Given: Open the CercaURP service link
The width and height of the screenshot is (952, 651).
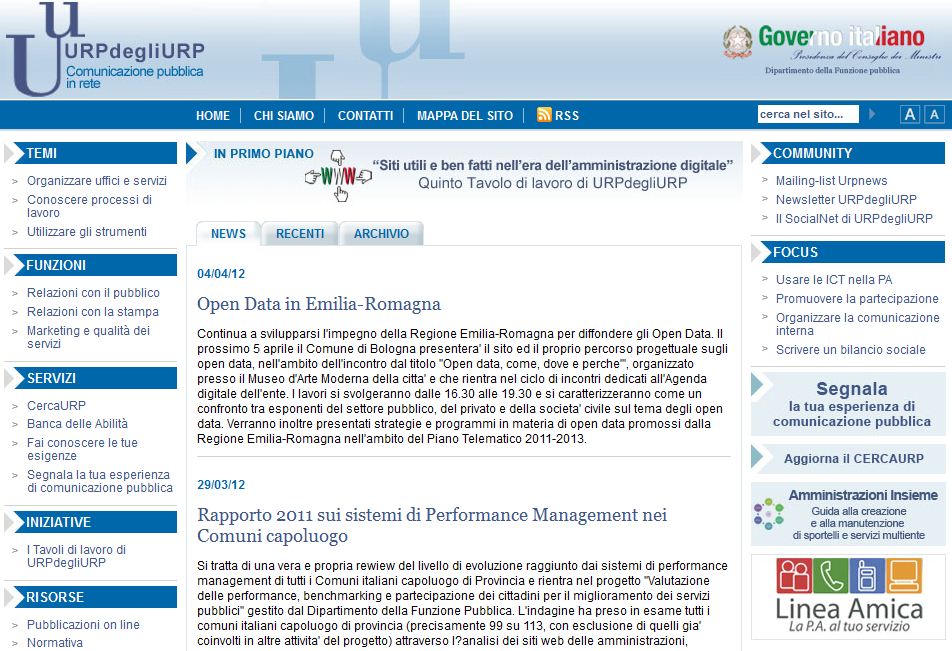Looking at the screenshot, I should pyautogui.click(x=56, y=405).
